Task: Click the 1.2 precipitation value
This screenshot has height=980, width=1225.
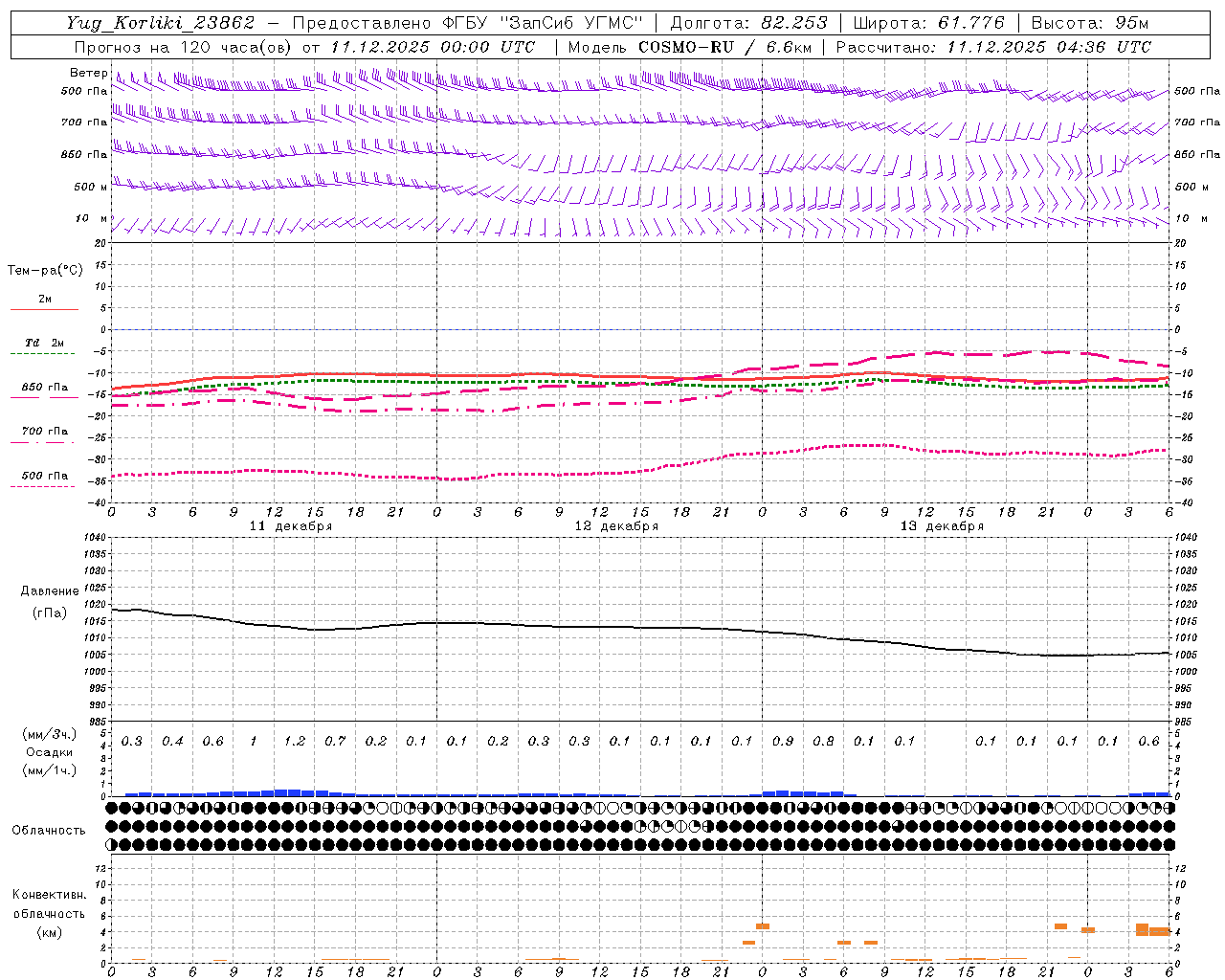Action: pyautogui.click(x=295, y=742)
